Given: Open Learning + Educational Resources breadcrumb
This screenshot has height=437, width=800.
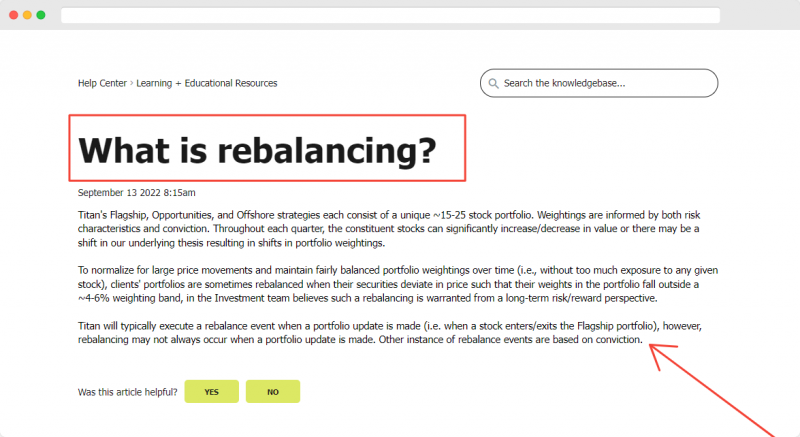Looking at the screenshot, I should click(x=207, y=83).
